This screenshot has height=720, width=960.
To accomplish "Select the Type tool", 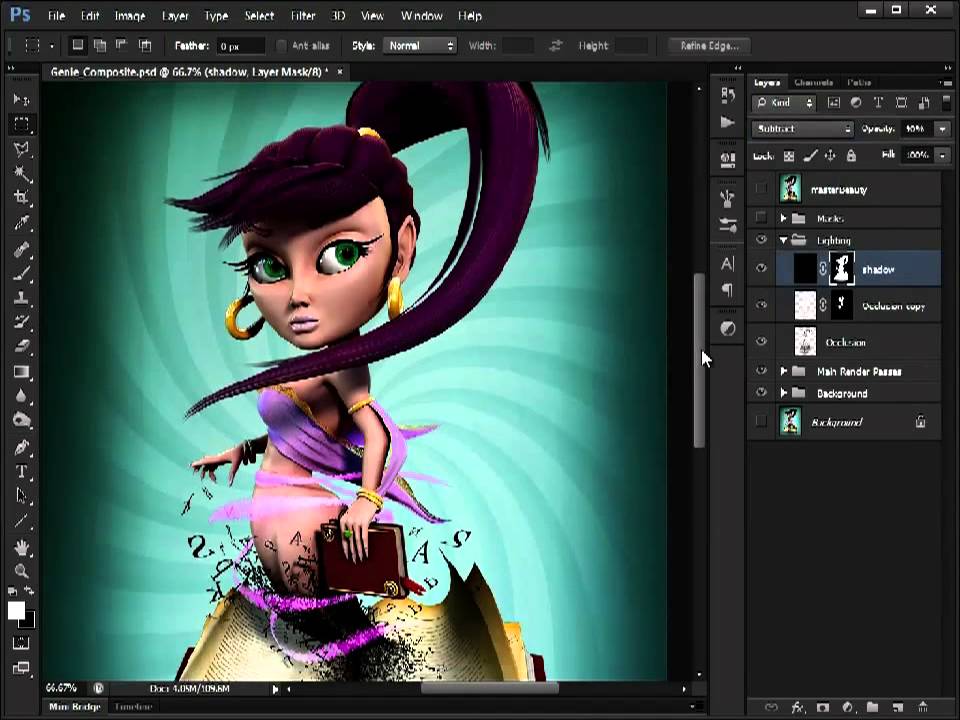I will (21, 471).
